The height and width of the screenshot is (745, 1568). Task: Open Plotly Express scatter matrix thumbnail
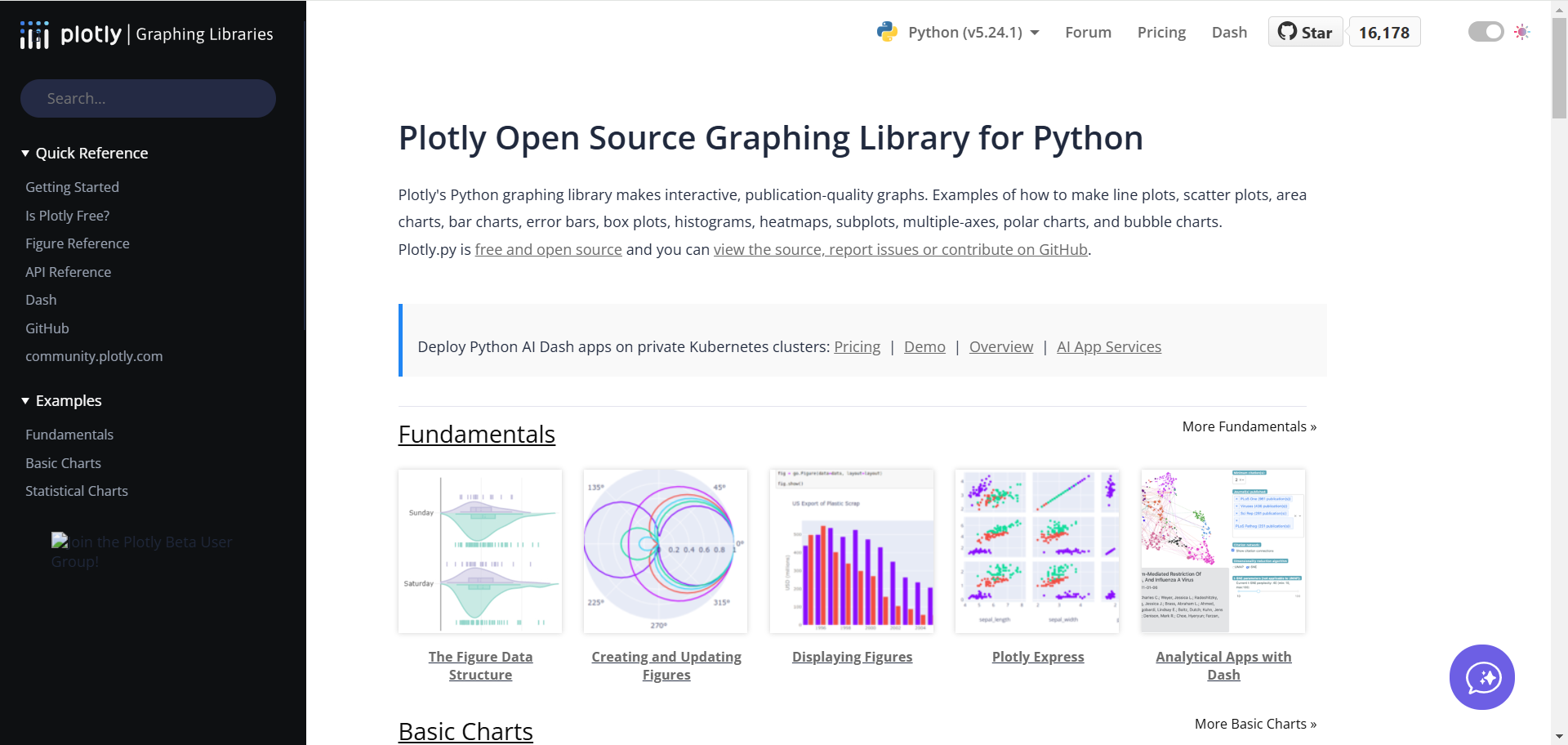pyautogui.click(x=1037, y=551)
